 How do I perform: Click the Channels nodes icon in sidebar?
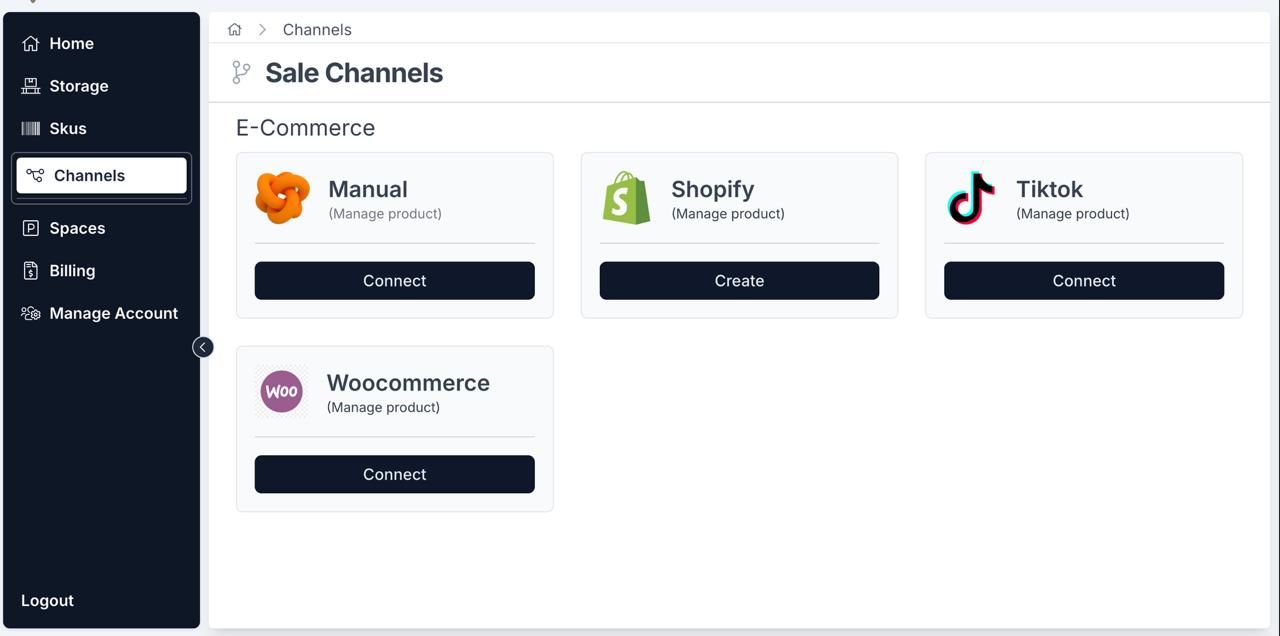[x=35, y=175]
